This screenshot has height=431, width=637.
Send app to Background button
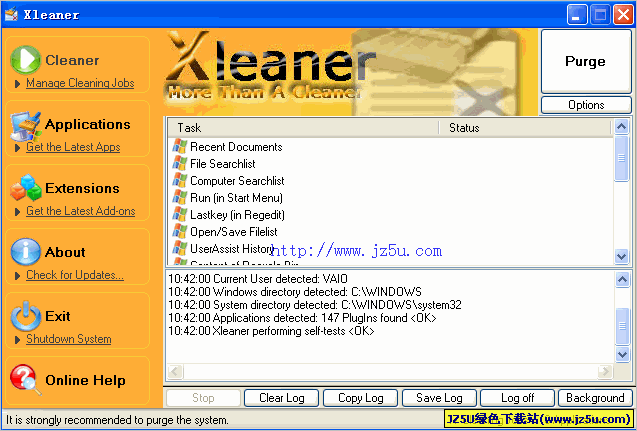(595, 398)
